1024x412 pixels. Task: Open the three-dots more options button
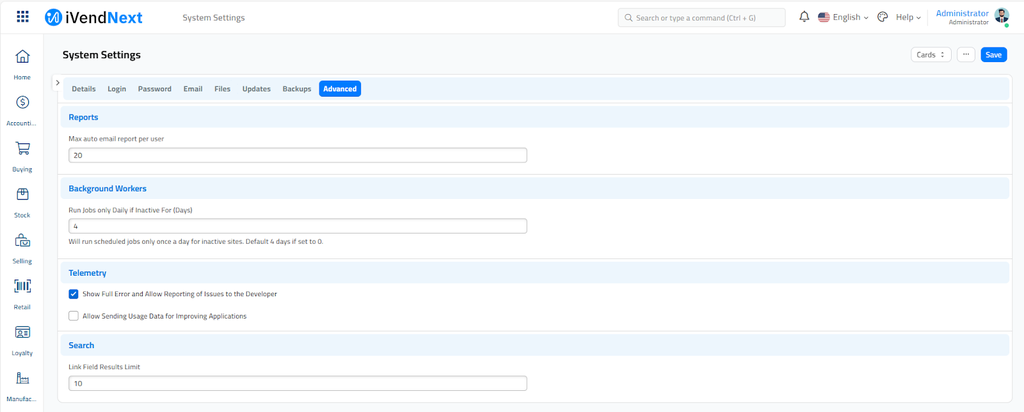click(x=966, y=55)
